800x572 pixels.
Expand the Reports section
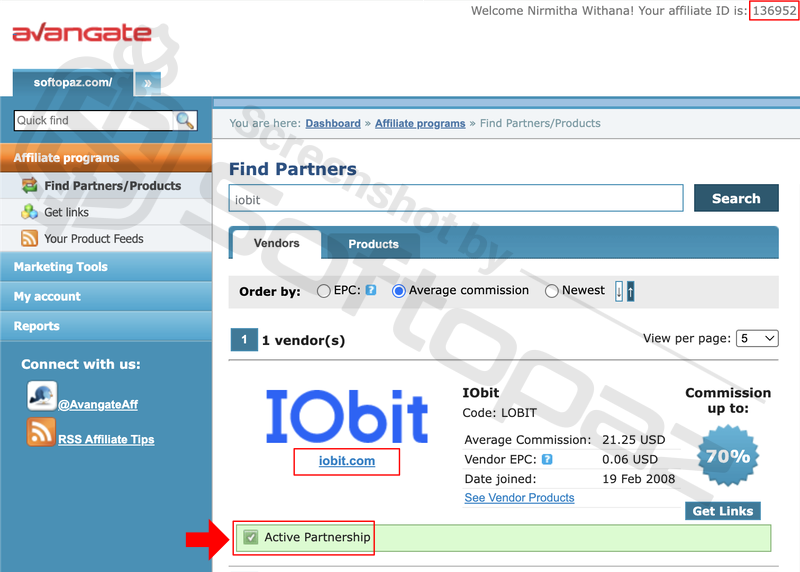click(106, 326)
